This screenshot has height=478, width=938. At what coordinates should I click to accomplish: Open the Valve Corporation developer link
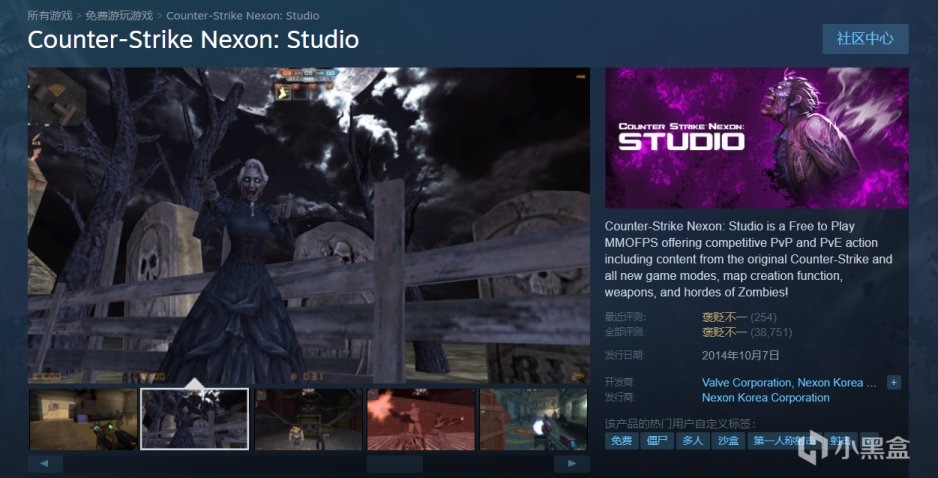pos(746,382)
